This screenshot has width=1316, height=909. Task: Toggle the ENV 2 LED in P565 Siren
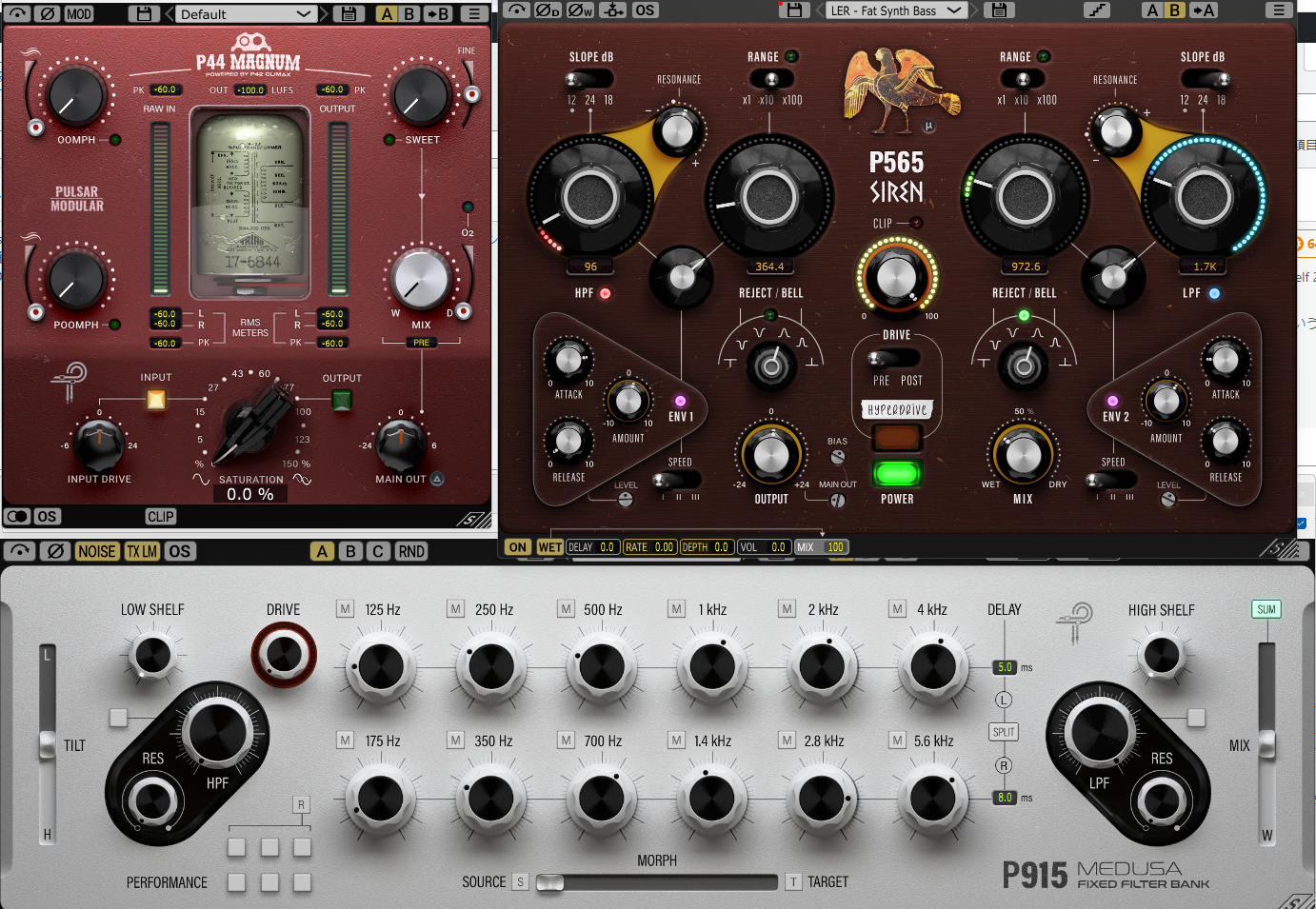[x=1112, y=401]
